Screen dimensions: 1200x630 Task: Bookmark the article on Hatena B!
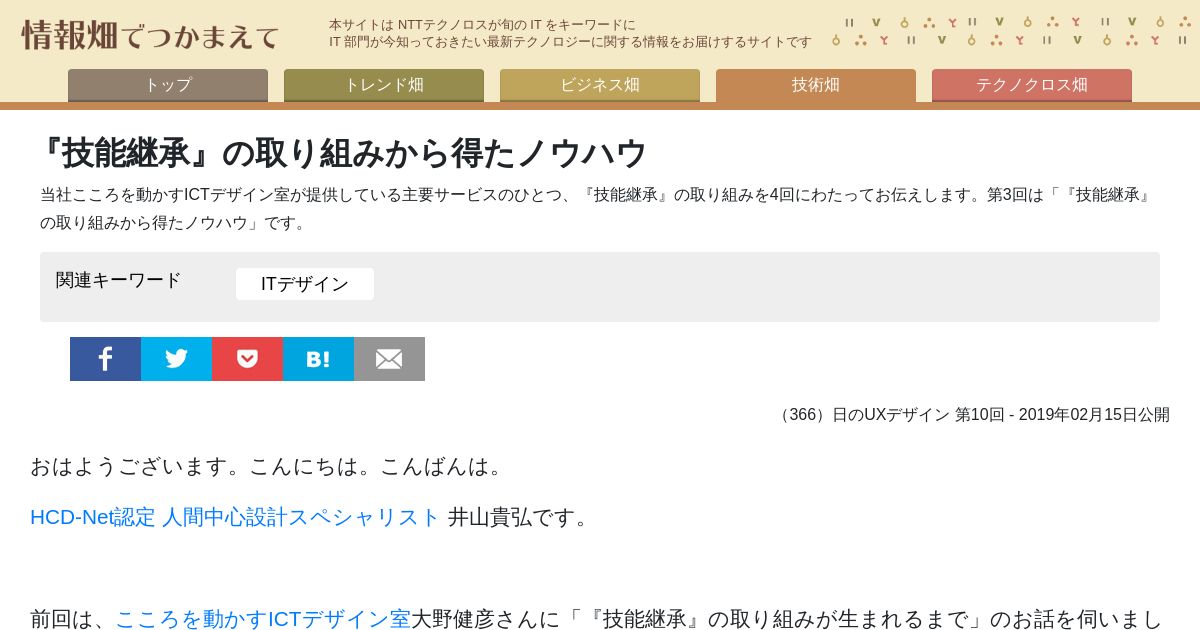318,359
